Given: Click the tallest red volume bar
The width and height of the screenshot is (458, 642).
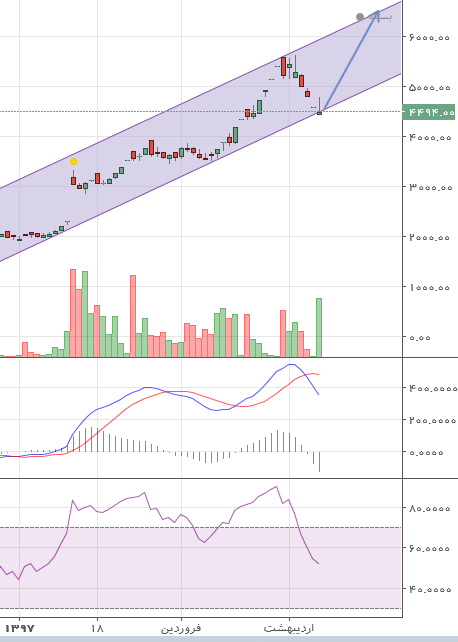Looking at the screenshot, I should [73, 313].
